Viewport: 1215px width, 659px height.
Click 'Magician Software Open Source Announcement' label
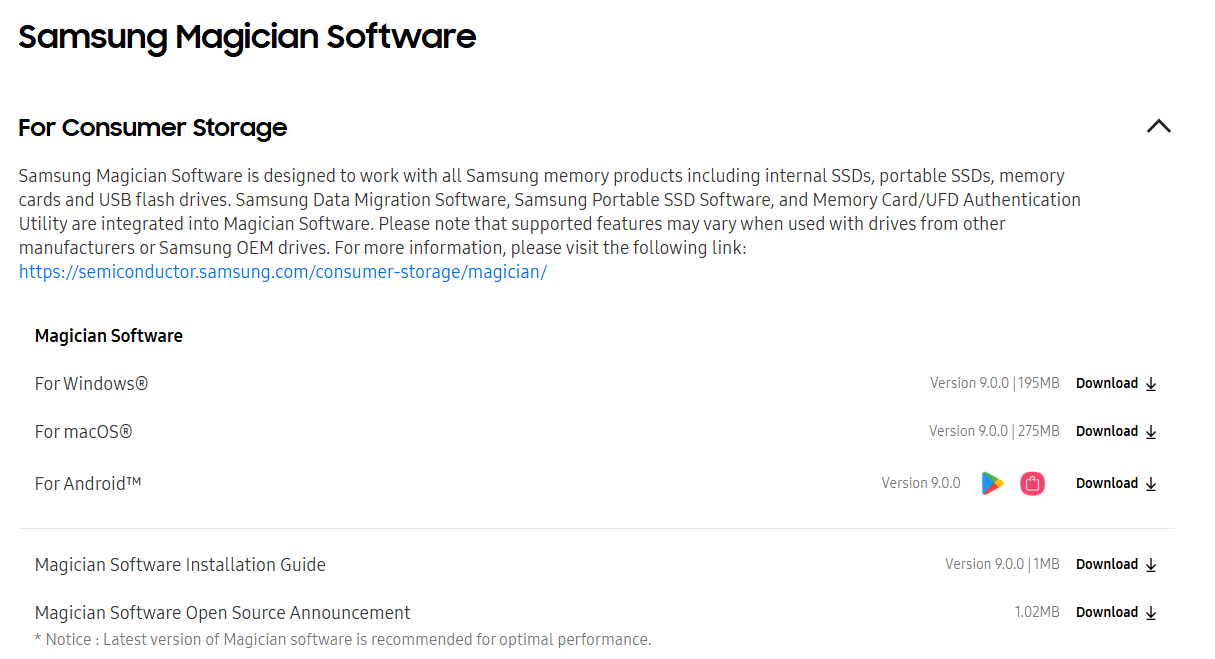point(223,613)
